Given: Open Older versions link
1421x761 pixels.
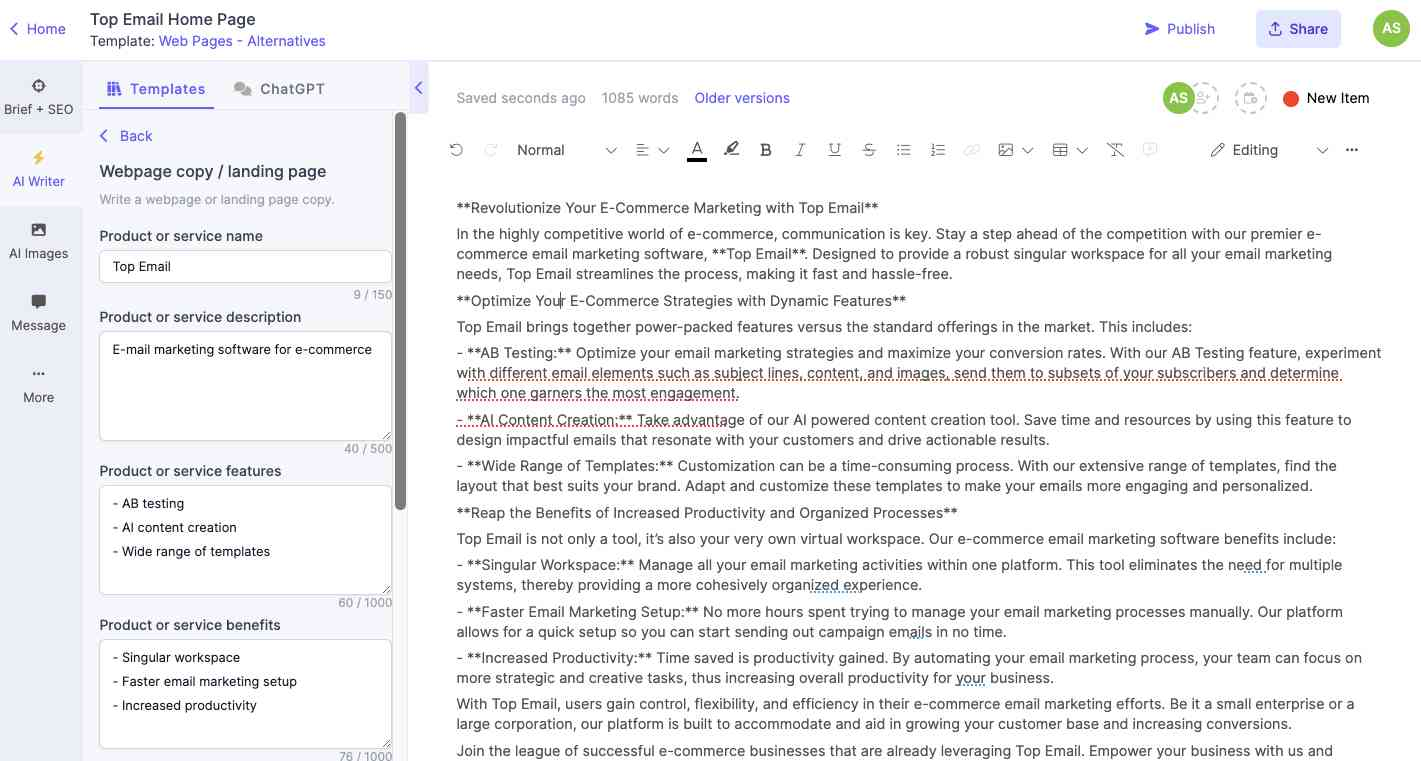Looking at the screenshot, I should 742,98.
